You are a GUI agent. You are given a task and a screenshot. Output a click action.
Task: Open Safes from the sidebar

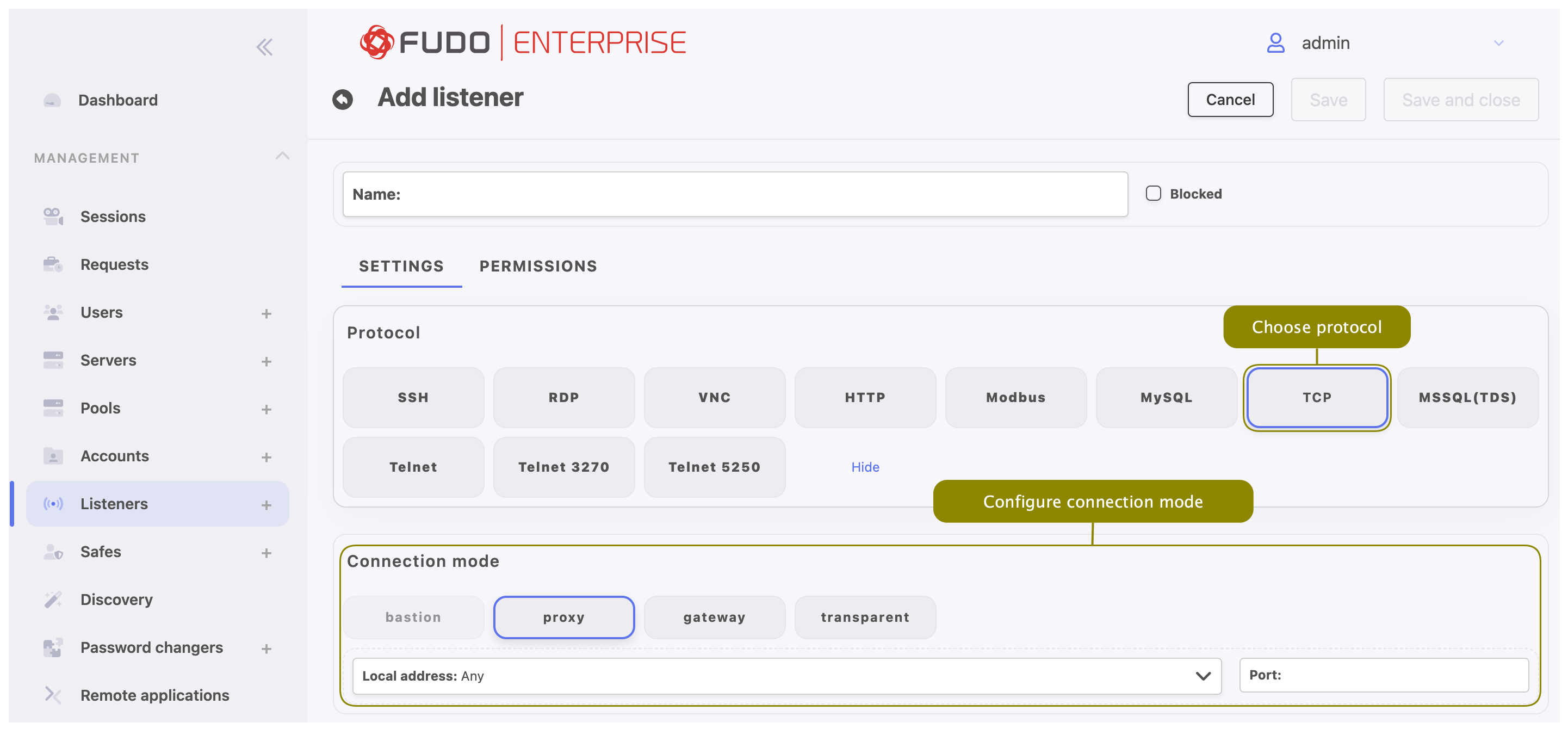tap(101, 552)
